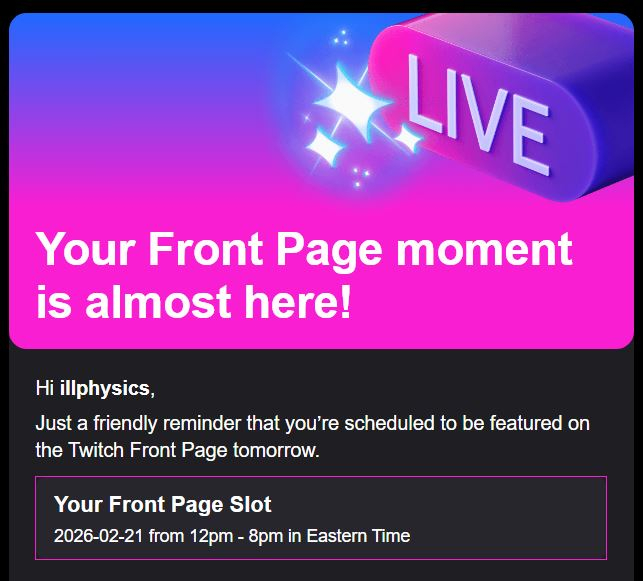Click the blue gradient area of the banner
The image size is (643, 581).
[120, 60]
